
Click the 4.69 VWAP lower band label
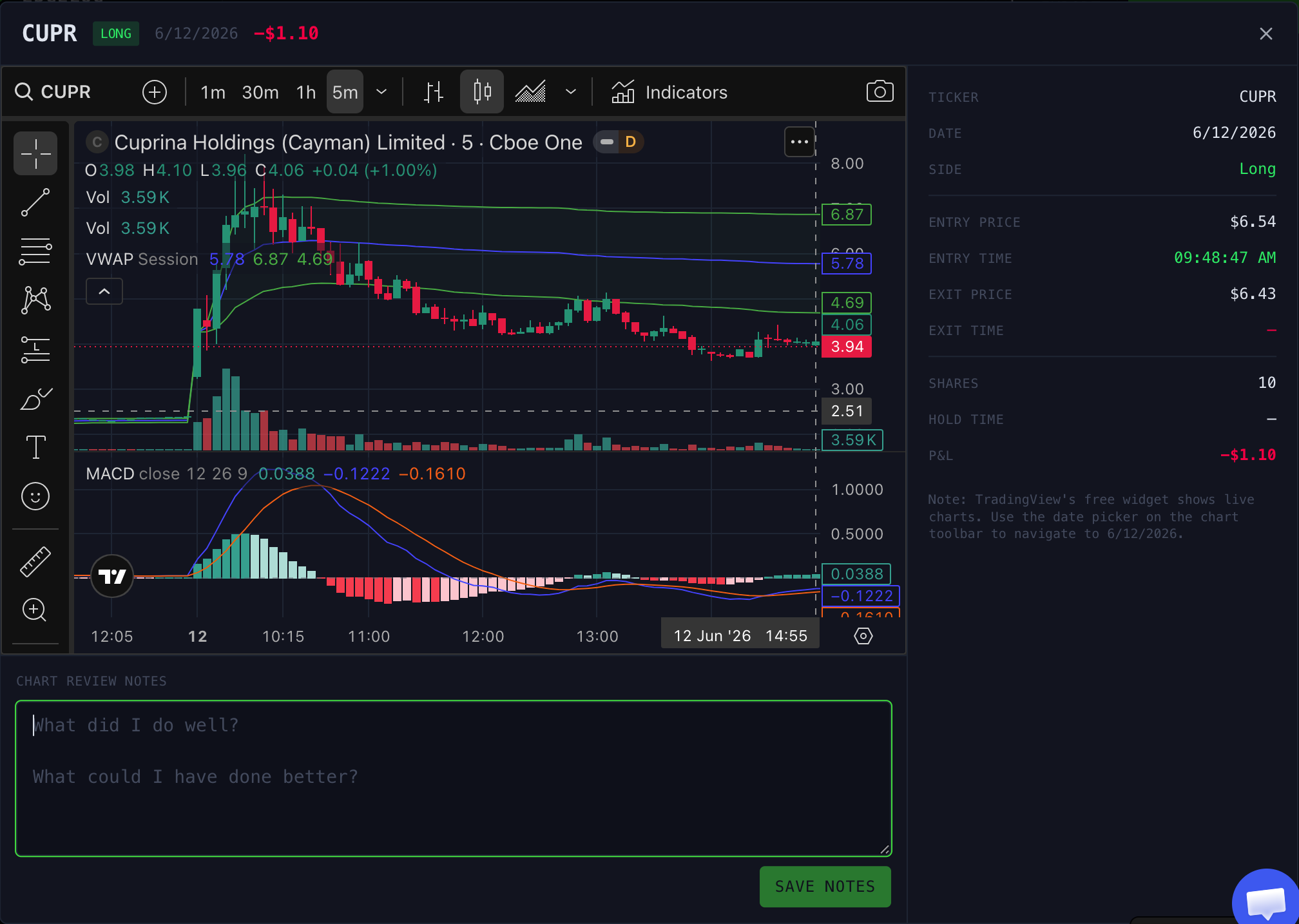point(847,303)
